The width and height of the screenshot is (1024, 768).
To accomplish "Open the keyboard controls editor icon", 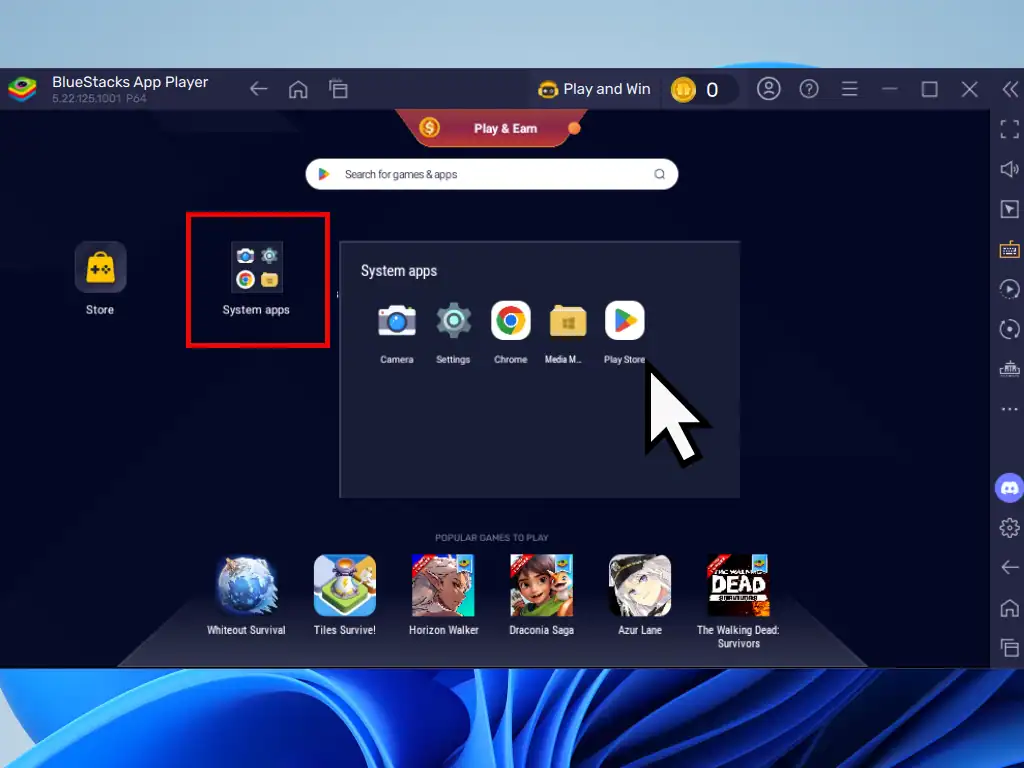I will pos(1009,249).
